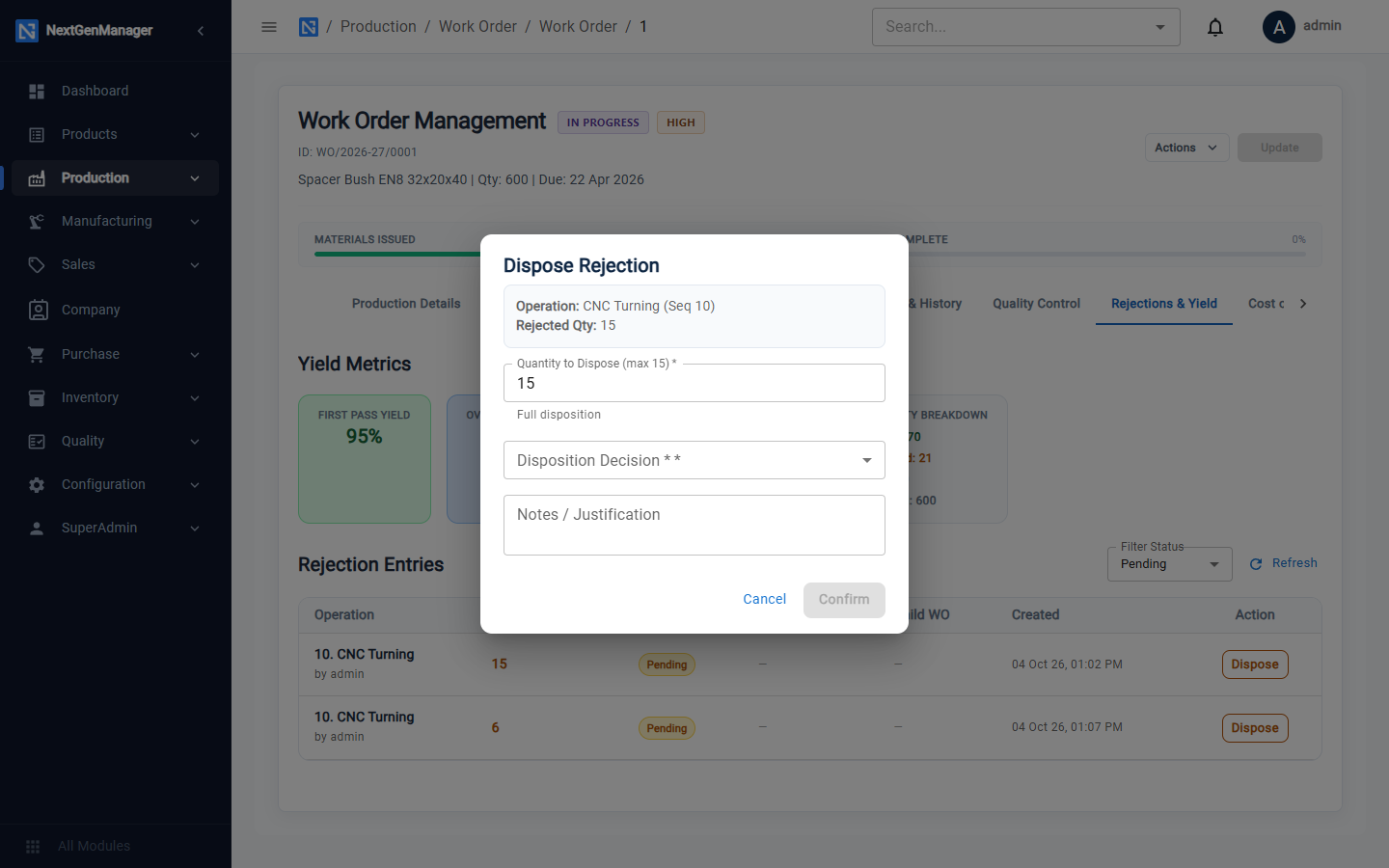Screen dimensions: 1389x868
Task: Open the Disposition Decision dropdown
Action: (x=694, y=460)
